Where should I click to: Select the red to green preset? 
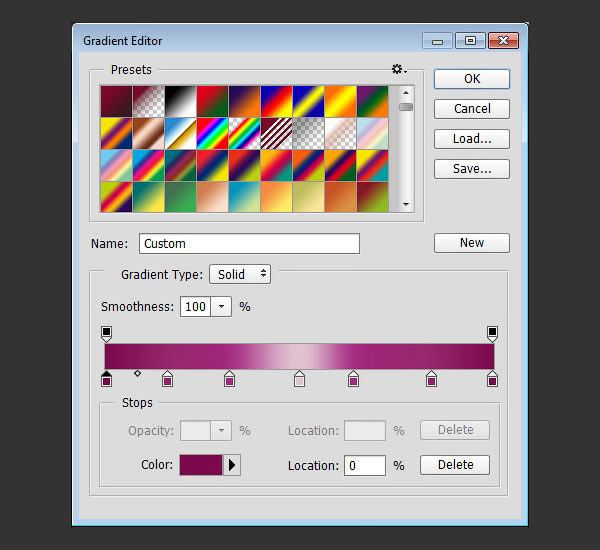point(212,101)
